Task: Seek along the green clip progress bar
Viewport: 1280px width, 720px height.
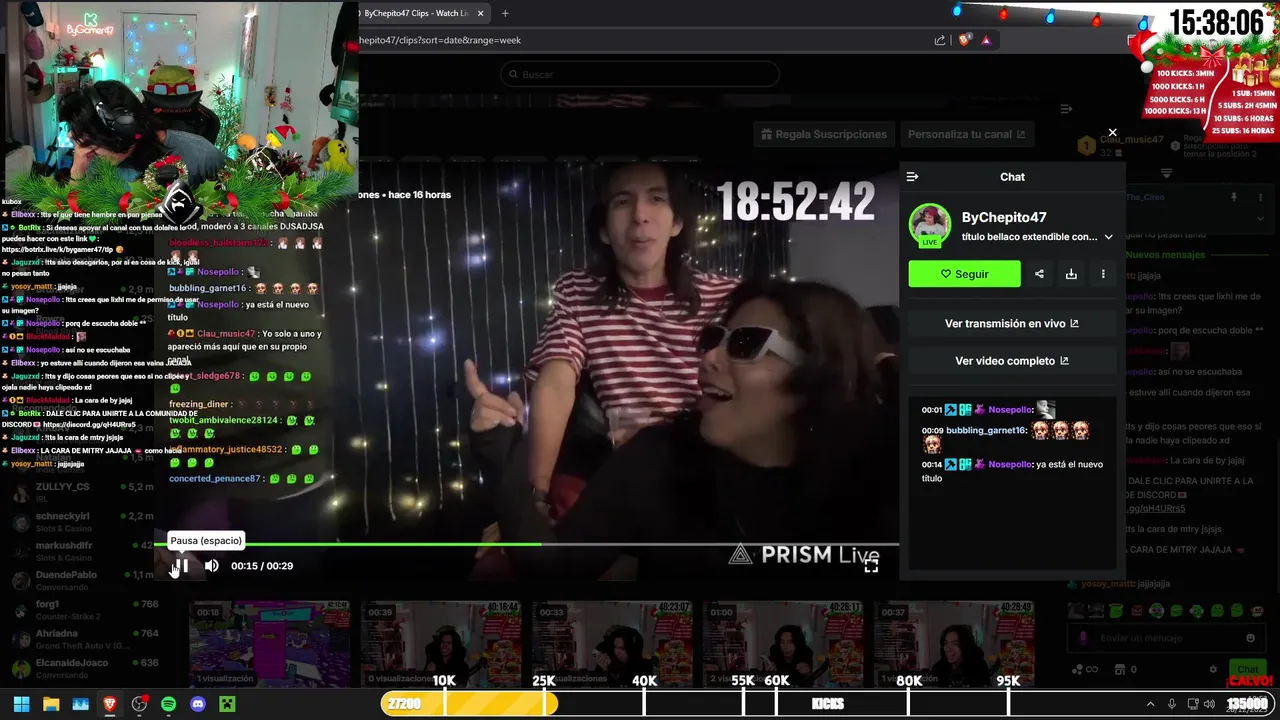Action: click(526, 545)
